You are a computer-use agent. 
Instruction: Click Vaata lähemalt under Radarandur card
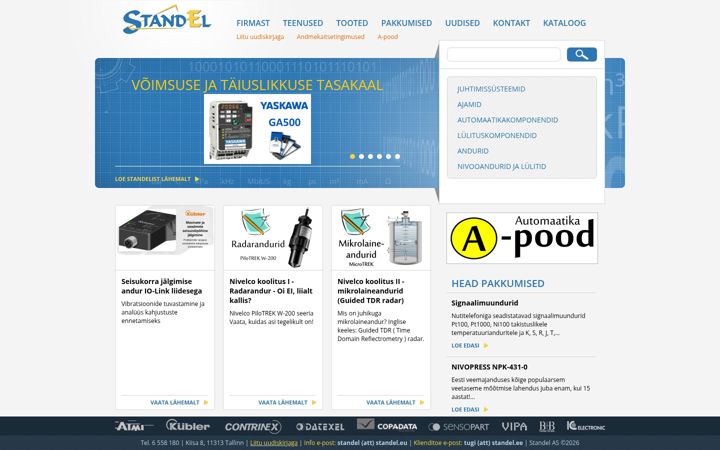pyautogui.click(x=282, y=402)
